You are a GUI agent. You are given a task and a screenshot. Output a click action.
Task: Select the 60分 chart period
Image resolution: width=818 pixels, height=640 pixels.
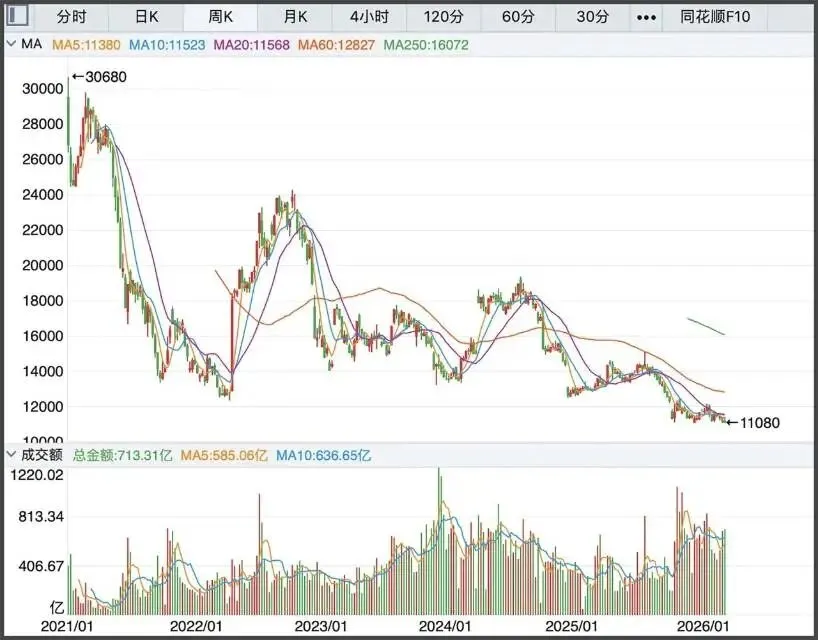click(518, 17)
